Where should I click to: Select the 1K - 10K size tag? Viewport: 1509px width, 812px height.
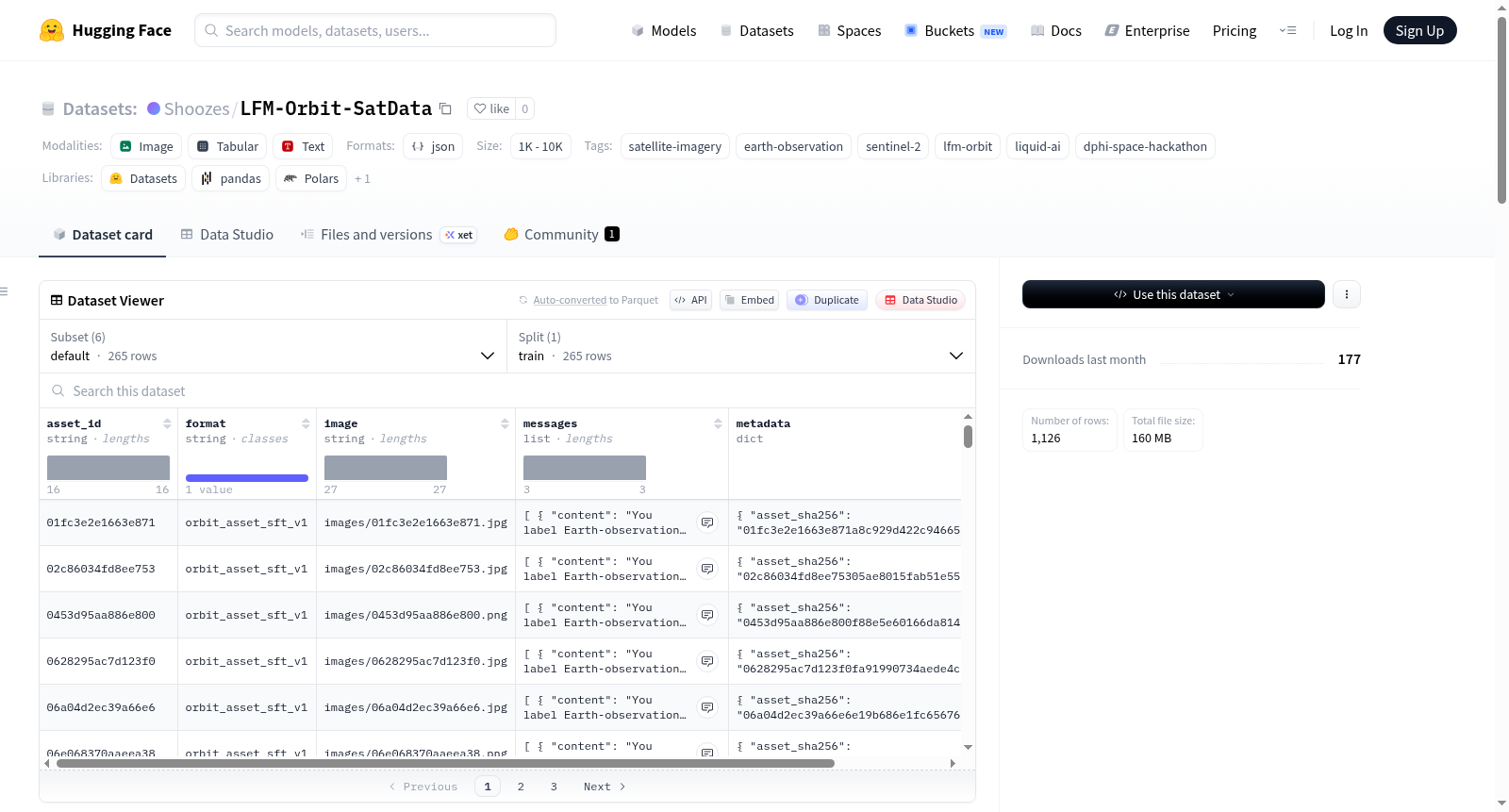click(540, 146)
